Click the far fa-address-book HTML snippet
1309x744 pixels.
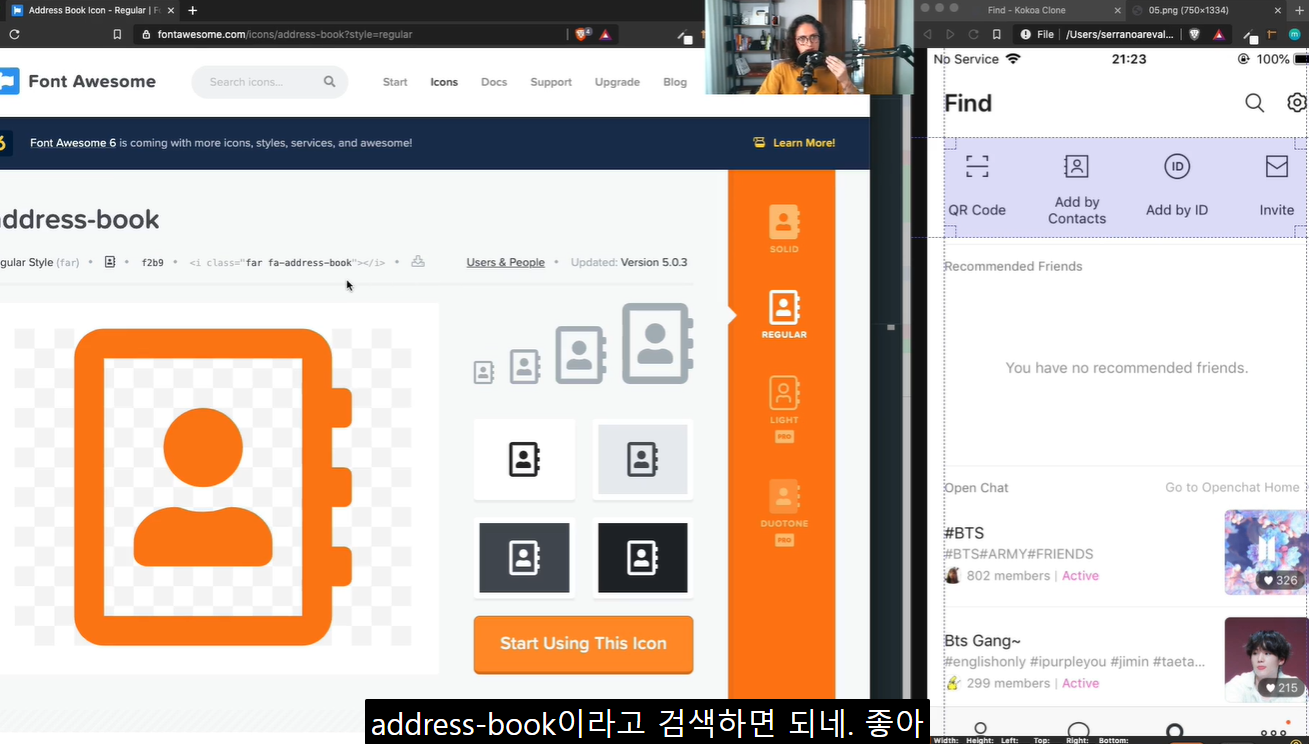coord(287,263)
